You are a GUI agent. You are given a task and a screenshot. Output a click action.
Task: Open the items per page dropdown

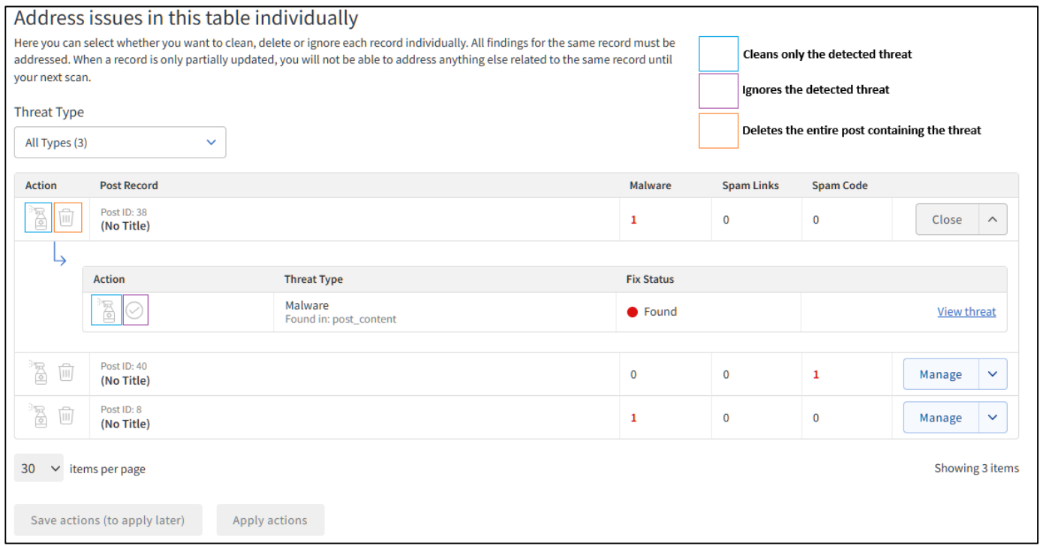pos(39,468)
